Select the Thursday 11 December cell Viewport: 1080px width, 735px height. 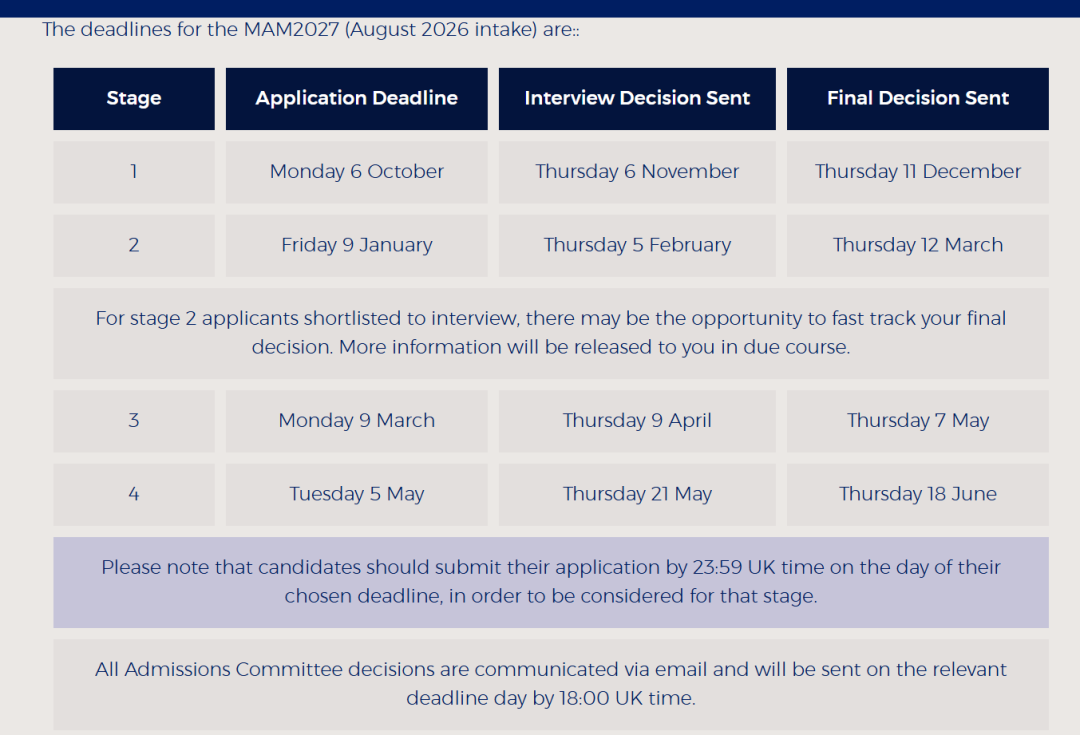coord(917,171)
